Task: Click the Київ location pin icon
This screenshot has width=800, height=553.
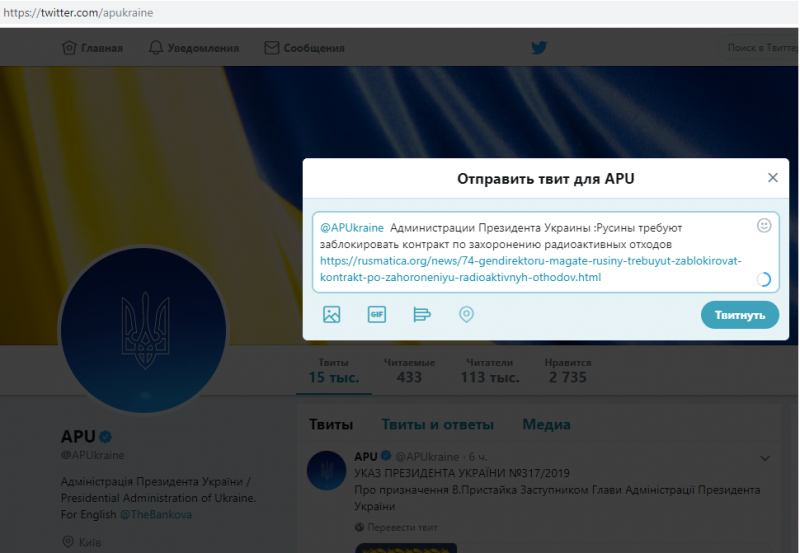Action: pos(68,542)
